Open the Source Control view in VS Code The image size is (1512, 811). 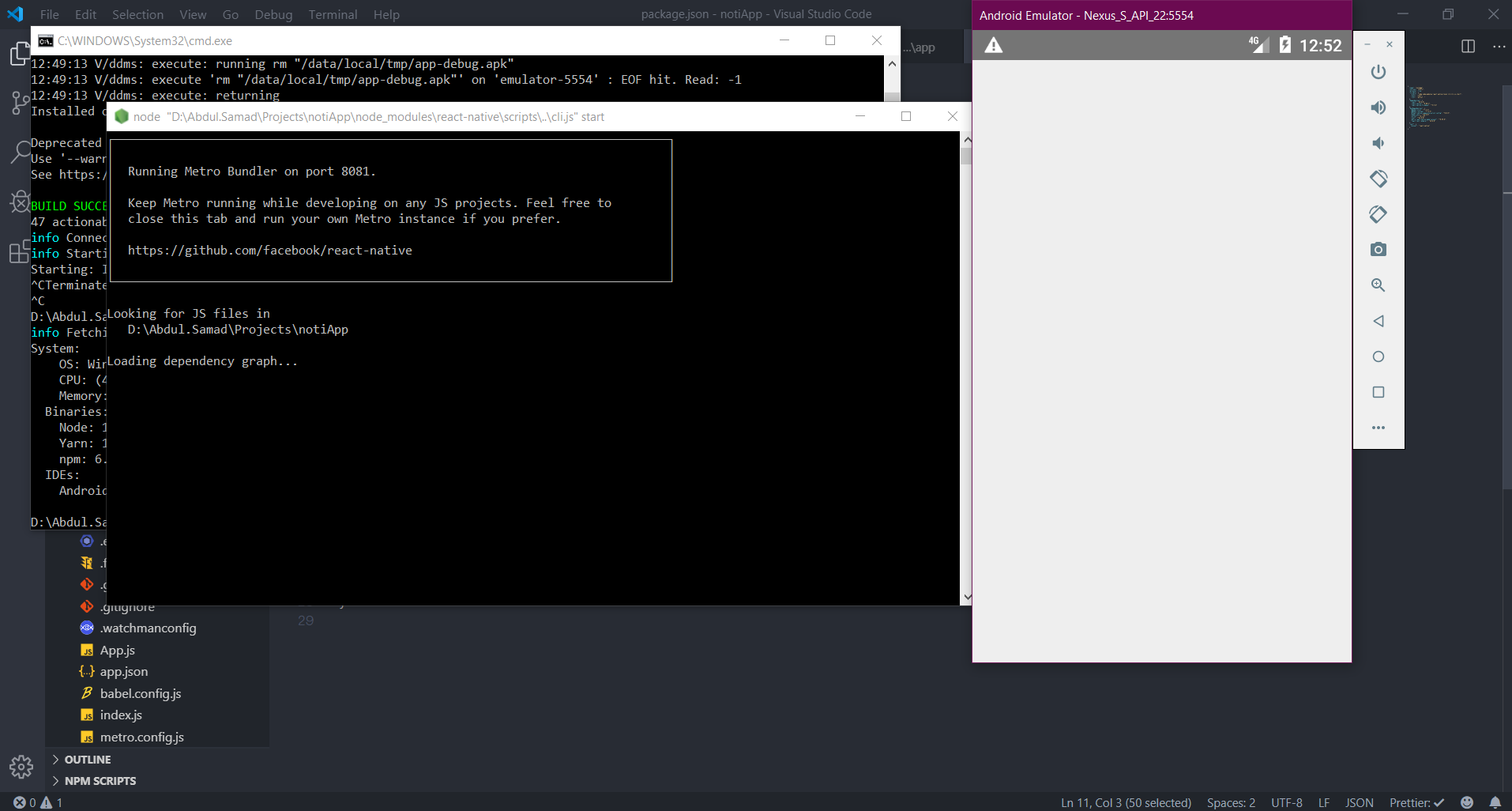pos(20,103)
